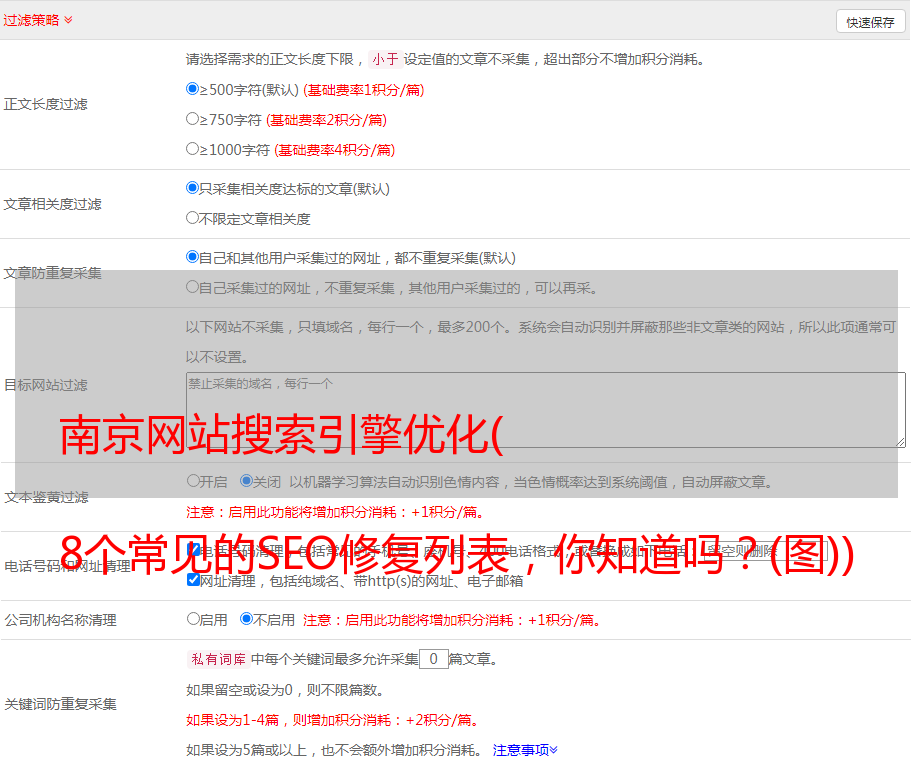Click red note 如果设为1-4篇 text

point(333,720)
